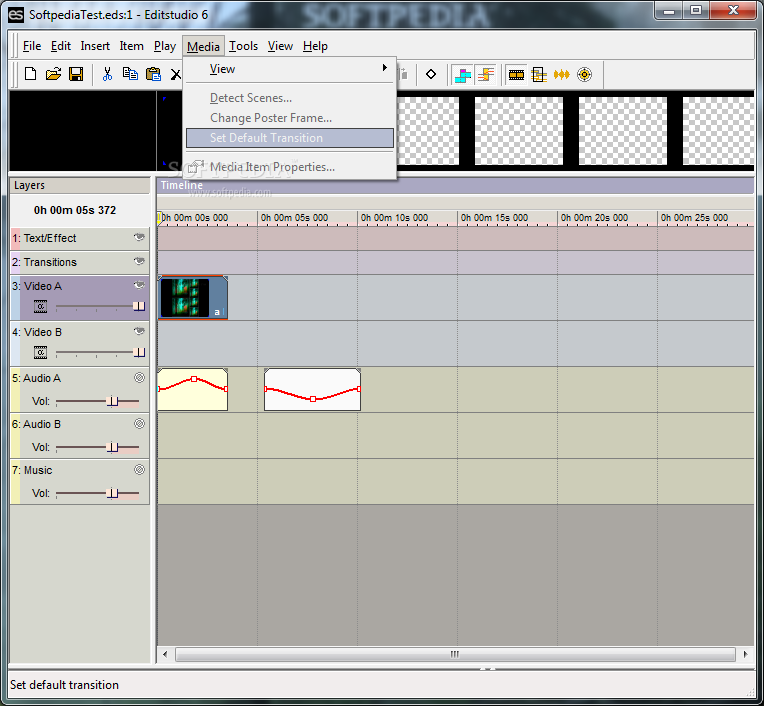Choose Change Poster Frame... menu entry
764x706 pixels.
point(289,118)
